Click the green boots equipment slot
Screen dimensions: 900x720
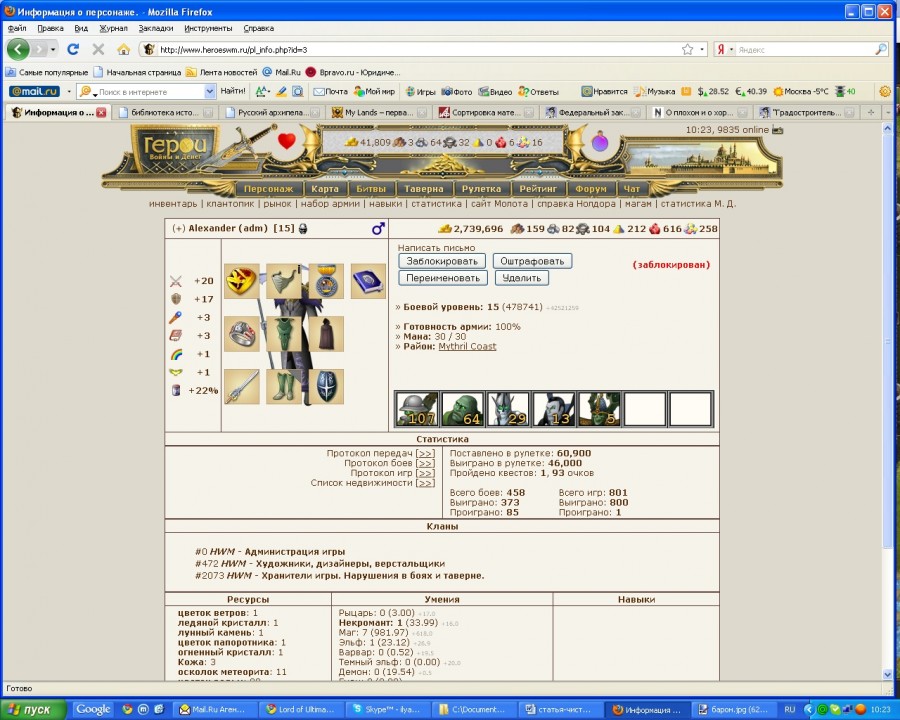[284, 386]
